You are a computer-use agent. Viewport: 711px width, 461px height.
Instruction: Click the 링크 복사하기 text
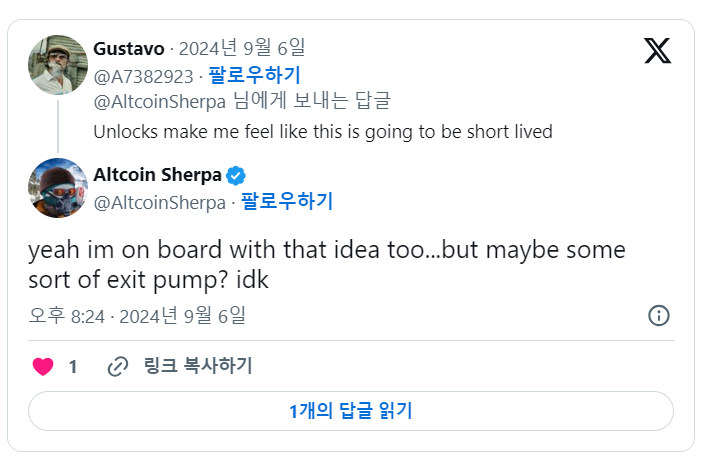click(197, 366)
